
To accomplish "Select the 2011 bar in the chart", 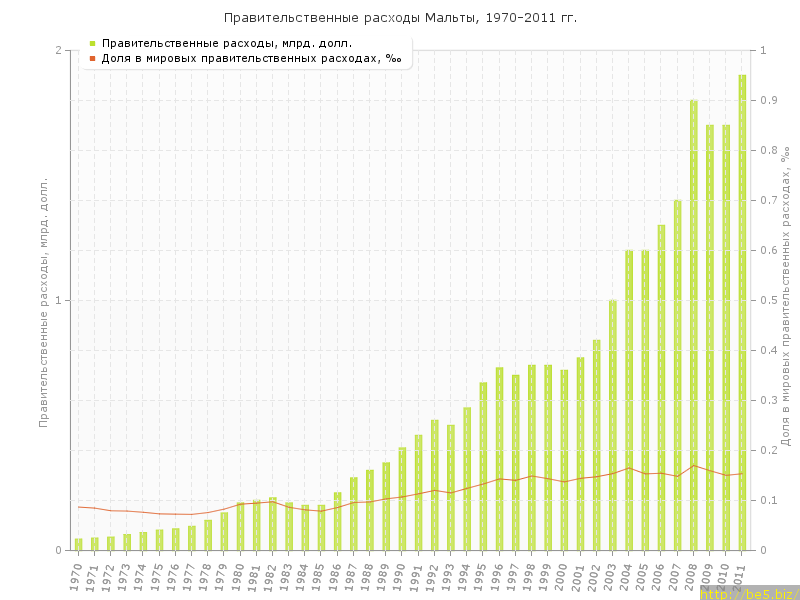I will pyautogui.click(x=742, y=312).
